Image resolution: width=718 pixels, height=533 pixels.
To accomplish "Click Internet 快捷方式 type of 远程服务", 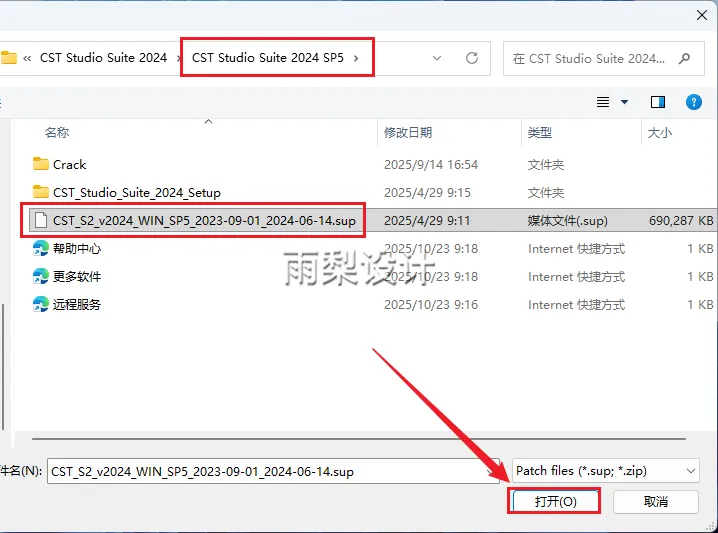I will point(576,305).
